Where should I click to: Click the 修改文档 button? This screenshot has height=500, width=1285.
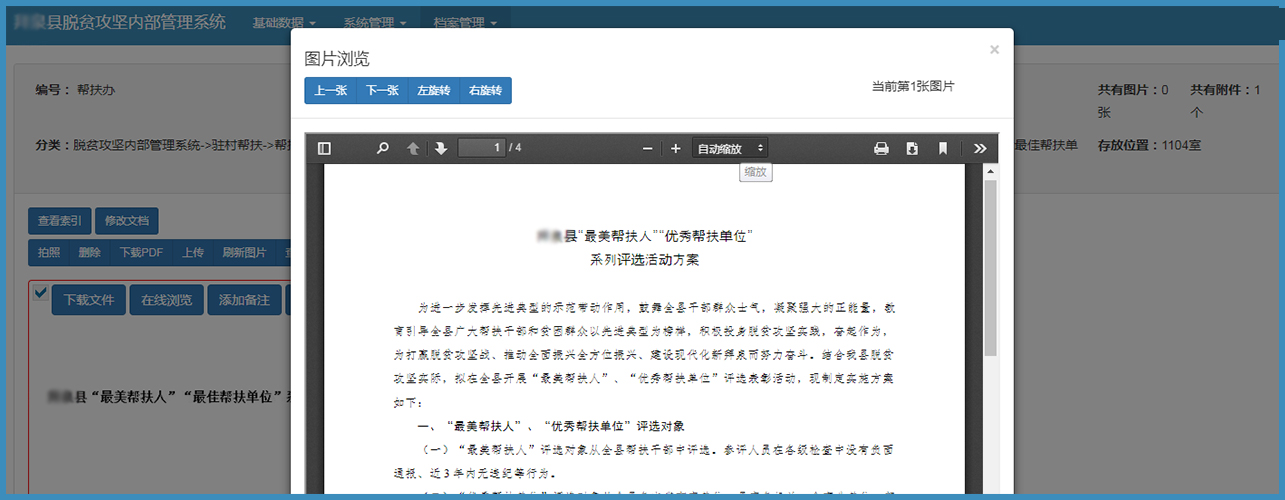click(126, 221)
